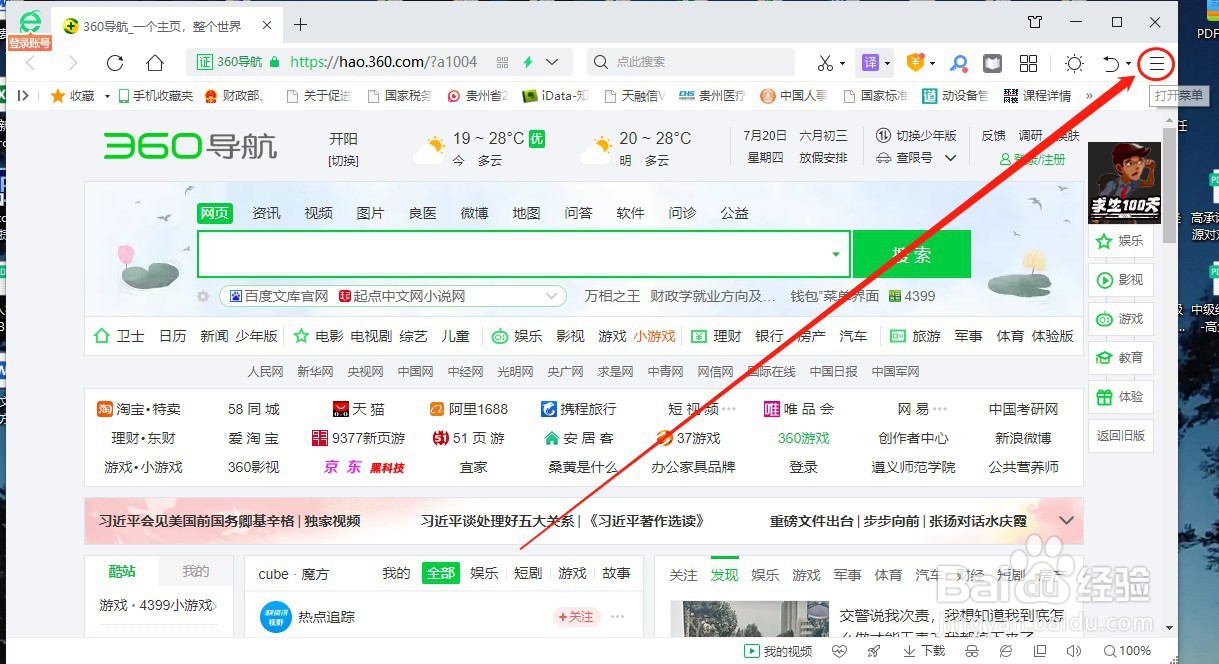This screenshot has height=664, width=1219.
Task: Select the 视频 search tab
Action: pos(319,213)
